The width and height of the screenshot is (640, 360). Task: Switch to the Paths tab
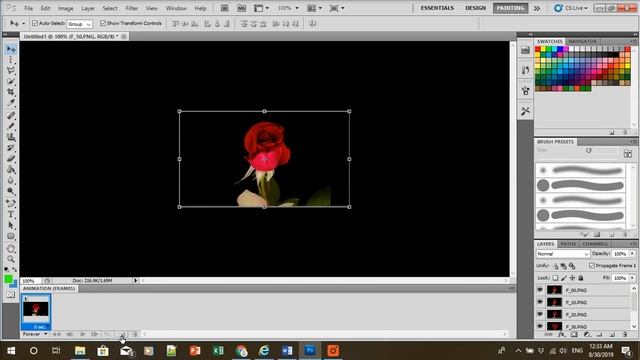click(568, 244)
